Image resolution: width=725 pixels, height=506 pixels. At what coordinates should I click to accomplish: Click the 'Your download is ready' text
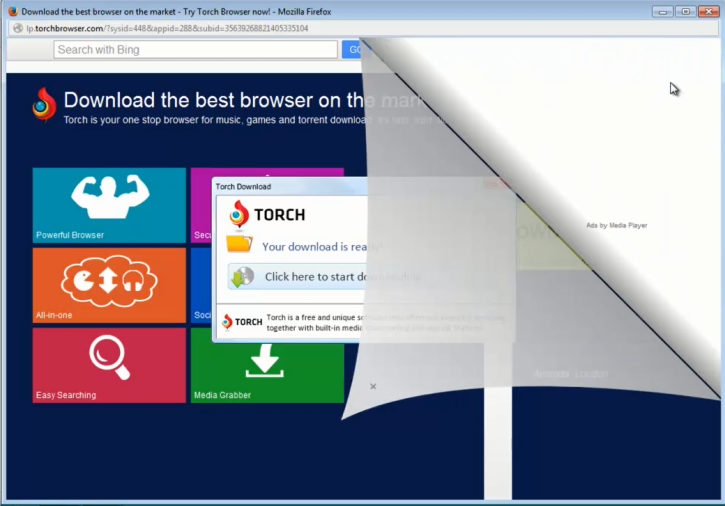(x=322, y=247)
